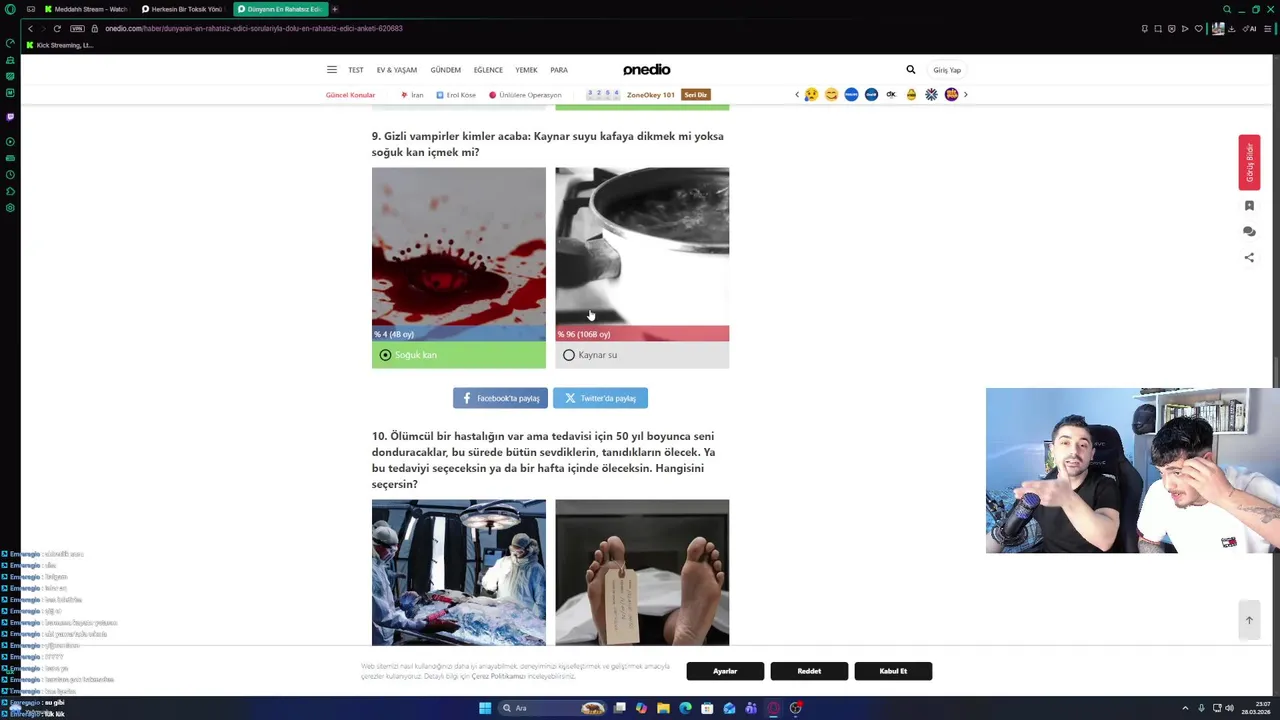Click the scroll-to-top arrow button
Screen dimensions: 1280x720
point(1249,620)
